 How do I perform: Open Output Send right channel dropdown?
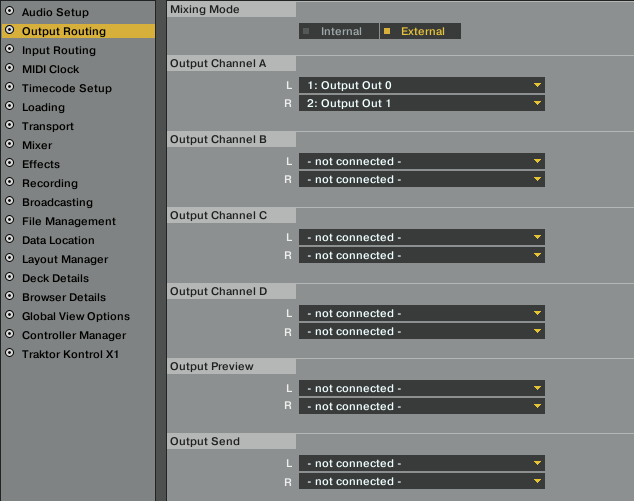pyautogui.click(x=421, y=482)
